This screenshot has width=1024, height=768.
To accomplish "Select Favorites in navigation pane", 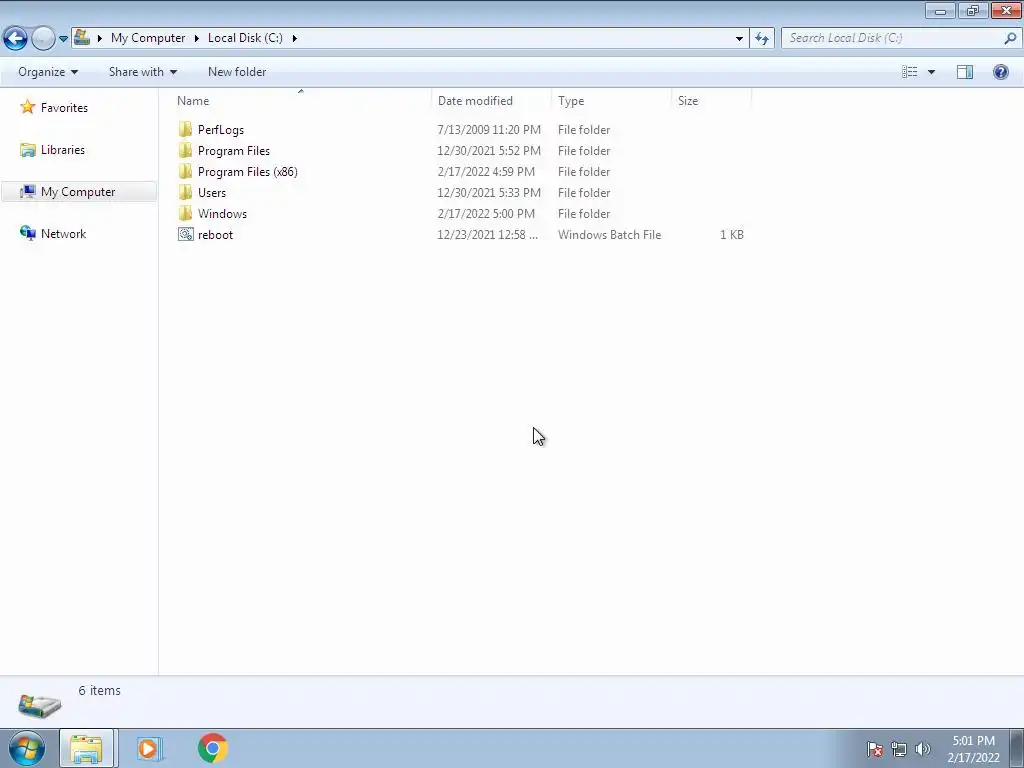I will coord(64,108).
